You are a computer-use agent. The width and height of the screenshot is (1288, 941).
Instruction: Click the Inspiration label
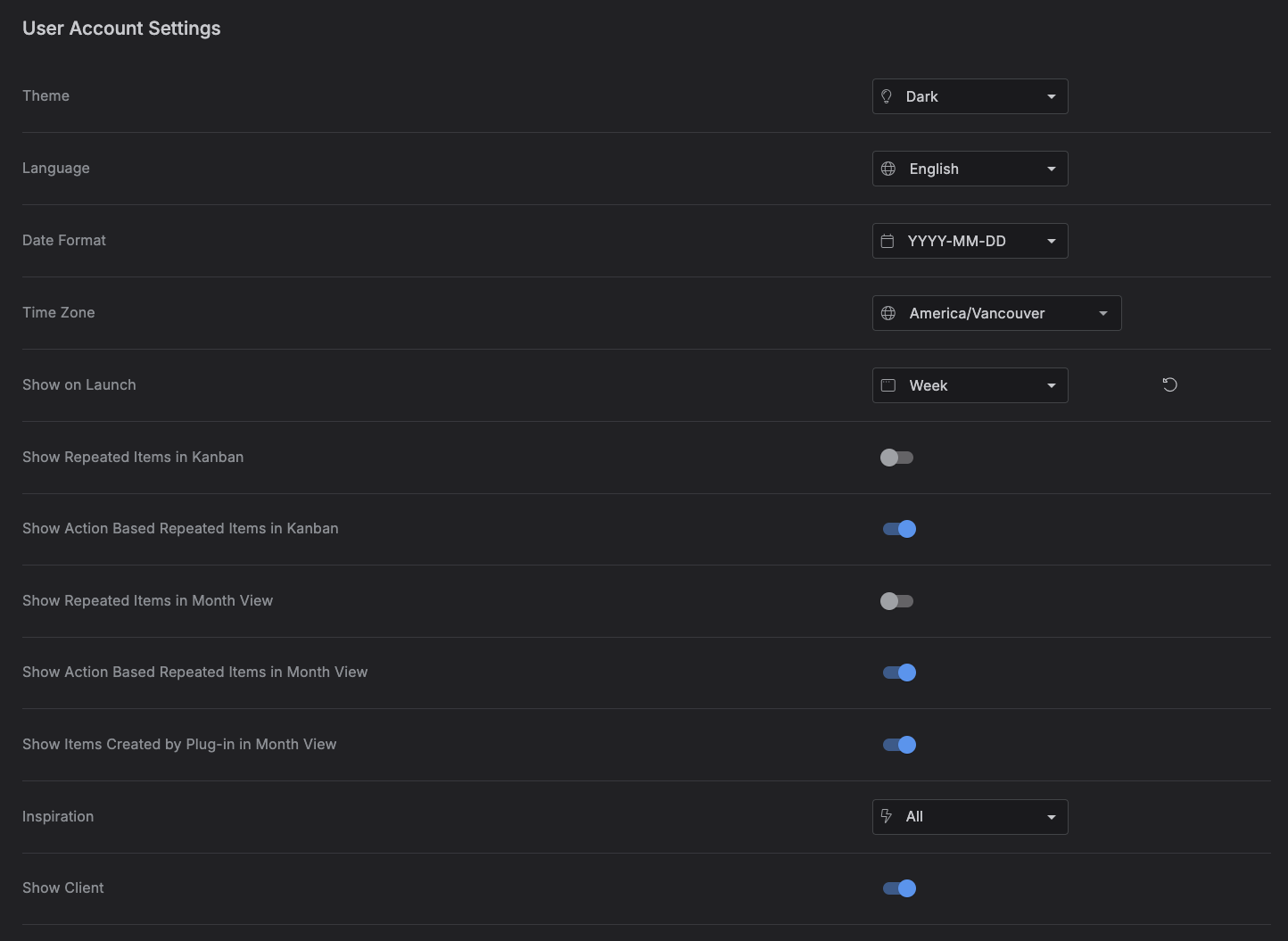tap(58, 816)
